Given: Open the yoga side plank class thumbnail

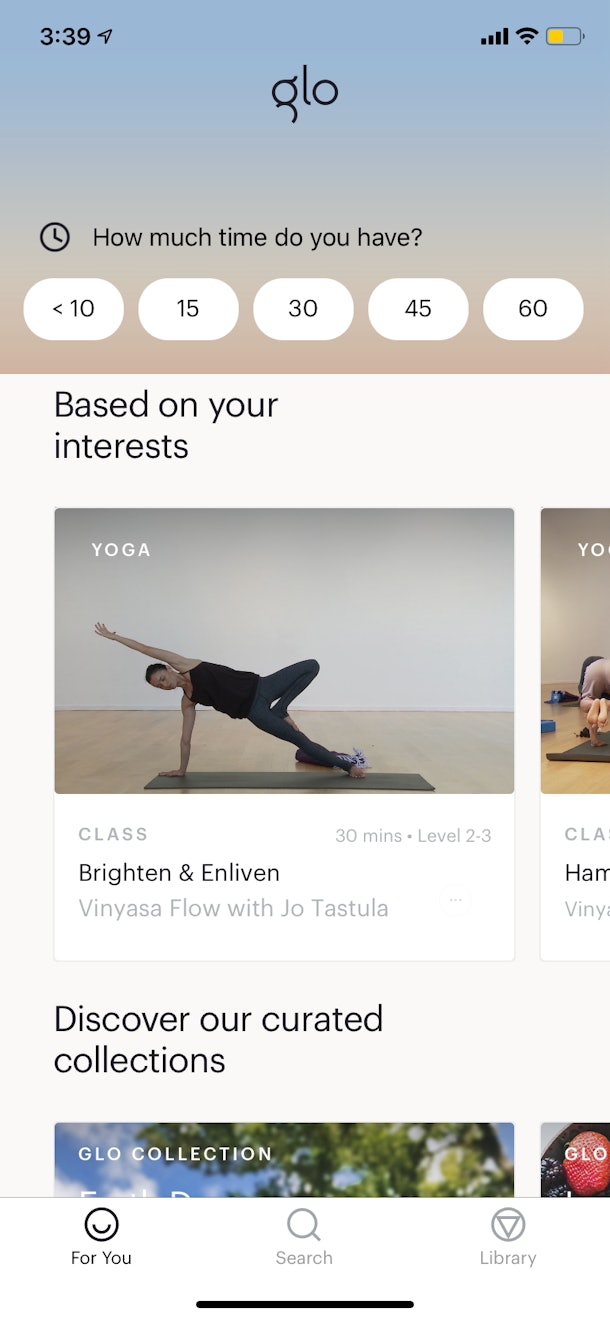Looking at the screenshot, I should coord(285,651).
